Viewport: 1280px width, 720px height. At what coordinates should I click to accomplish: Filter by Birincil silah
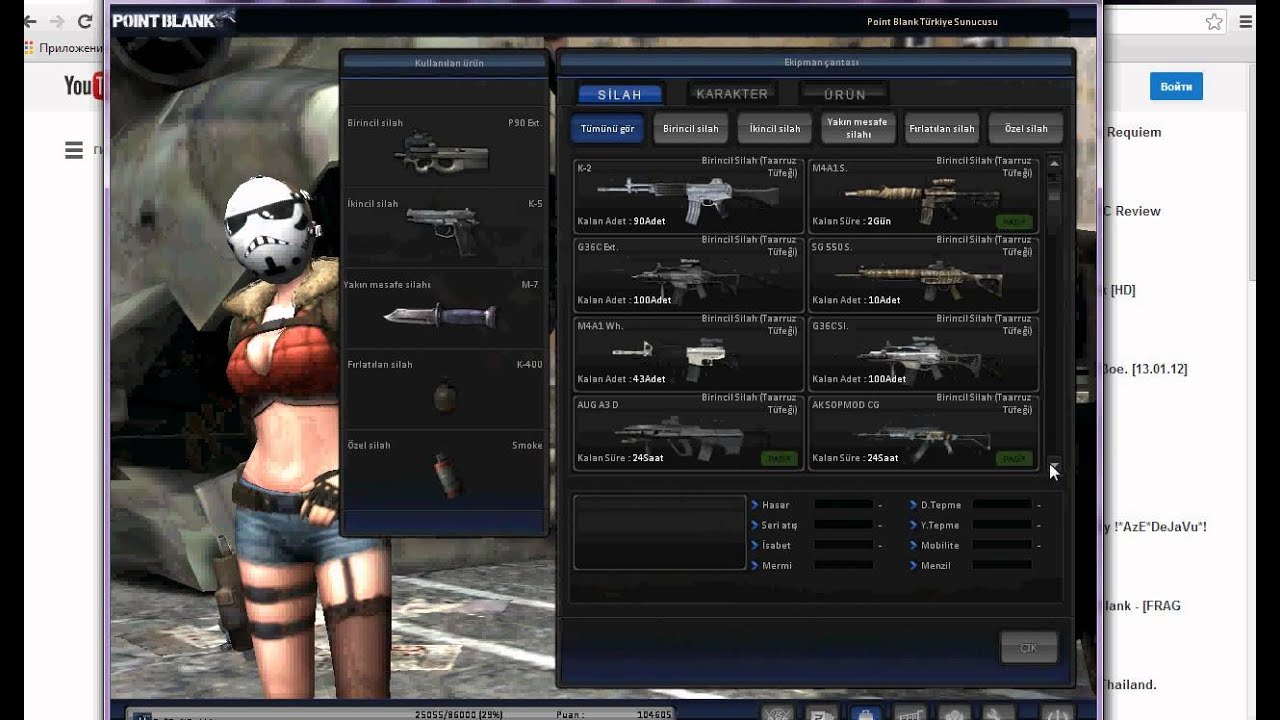[x=691, y=128]
